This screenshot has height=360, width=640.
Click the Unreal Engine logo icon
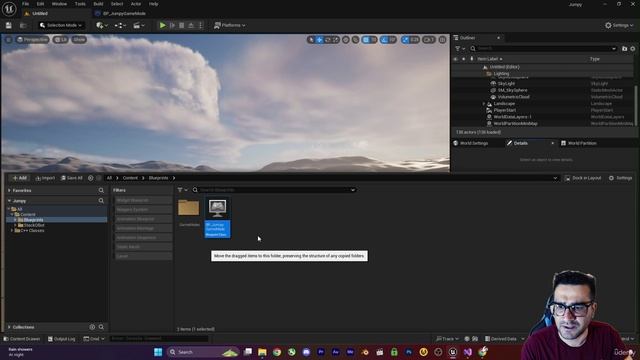pos(9,9)
